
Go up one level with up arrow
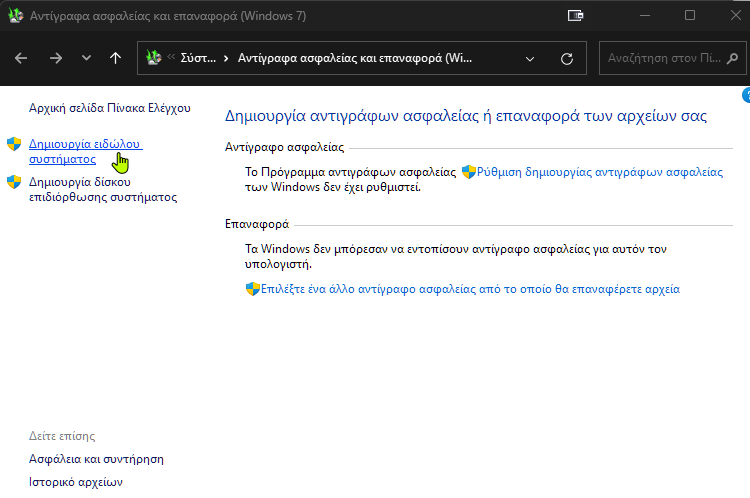pyautogui.click(x=115, y=58)
